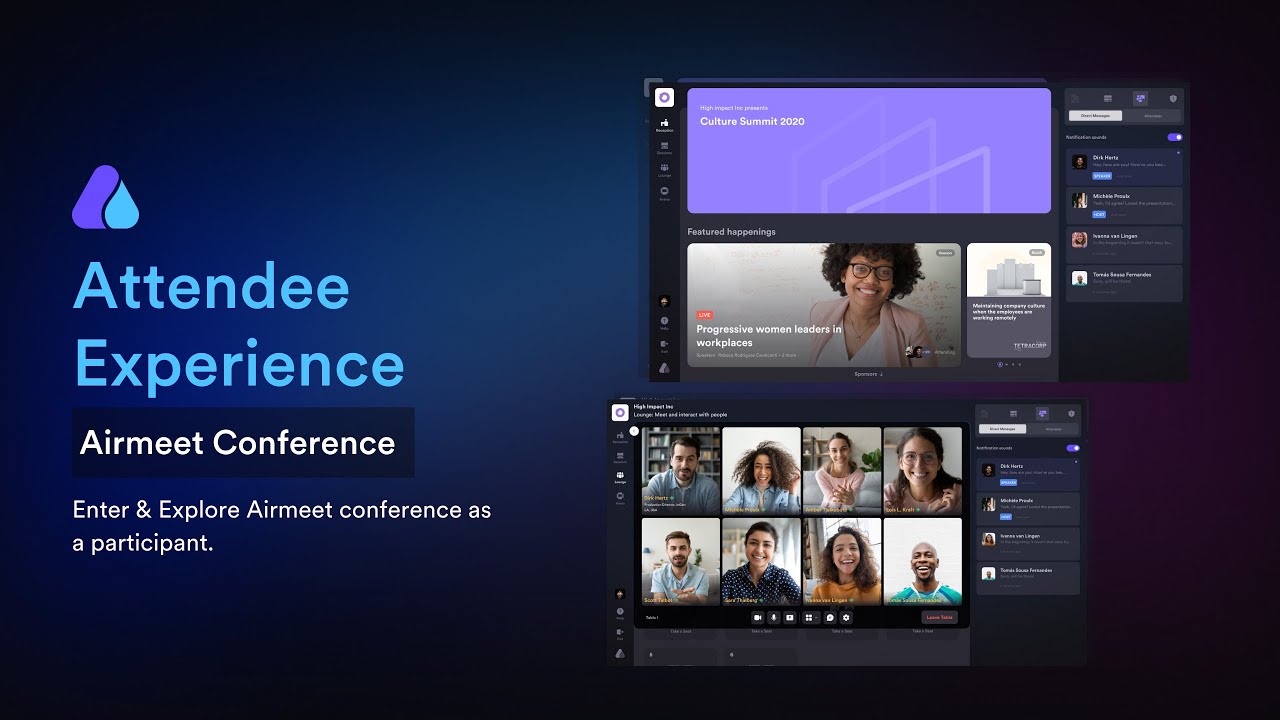Mute the microphone in the lounge table toolbar

pos(773,618)
